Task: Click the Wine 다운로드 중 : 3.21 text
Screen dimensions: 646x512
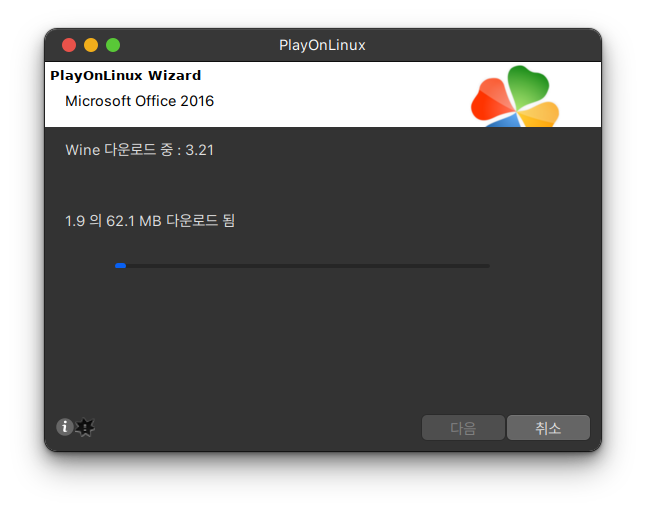Action: (x=140, y=150)
